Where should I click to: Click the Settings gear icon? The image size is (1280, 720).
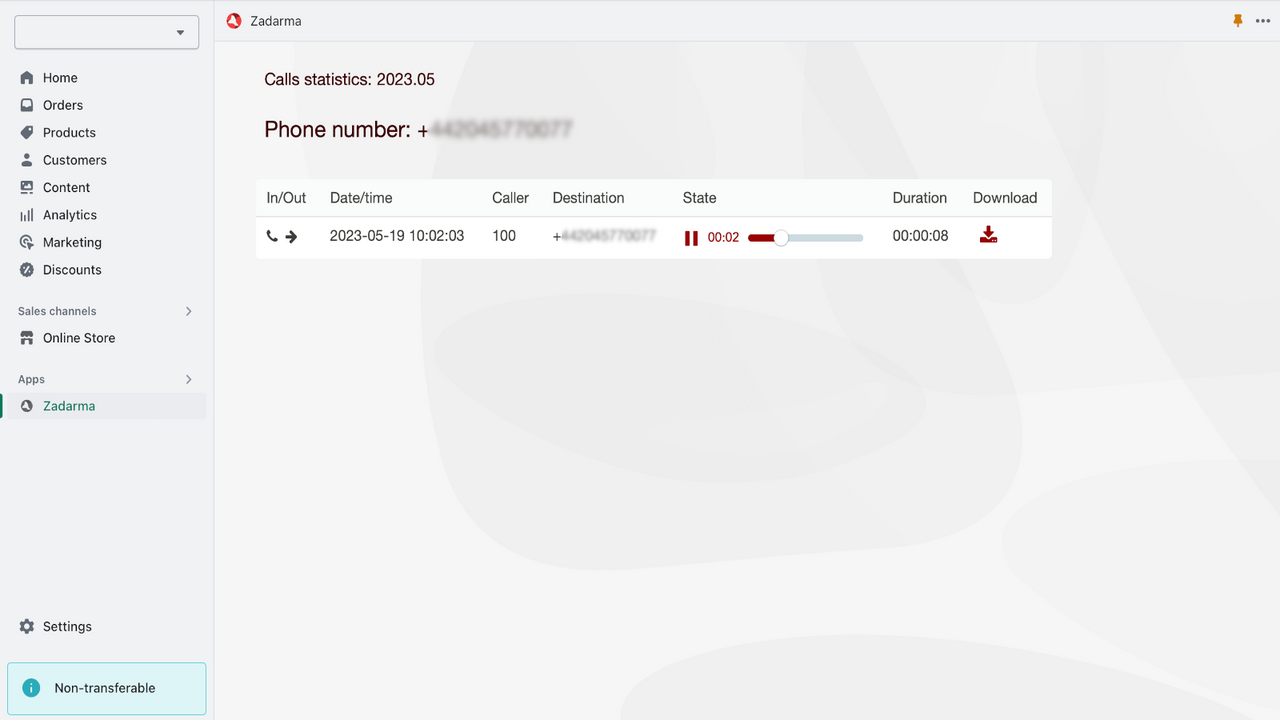27,627
